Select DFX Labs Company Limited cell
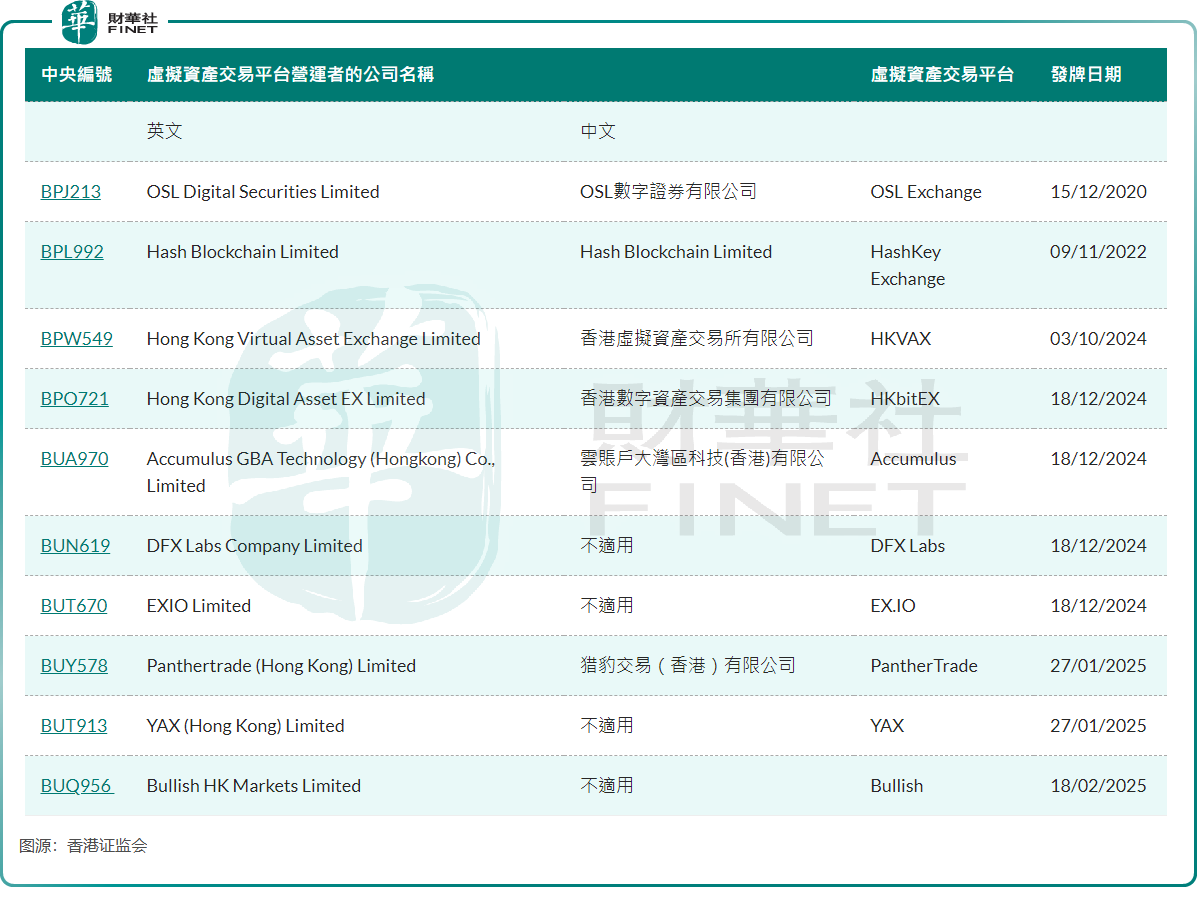The width and height of the screenshot is (1197, 907). pyautogui.click(x=254, y=546)
